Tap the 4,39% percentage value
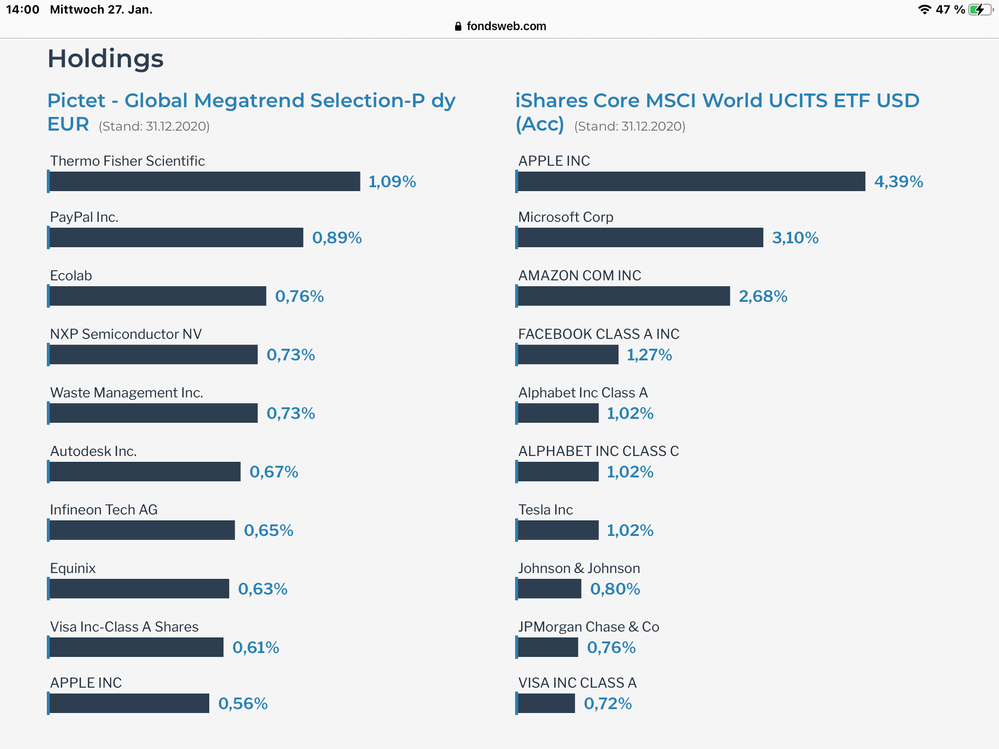The image size is (999, 749). point(898,182)
